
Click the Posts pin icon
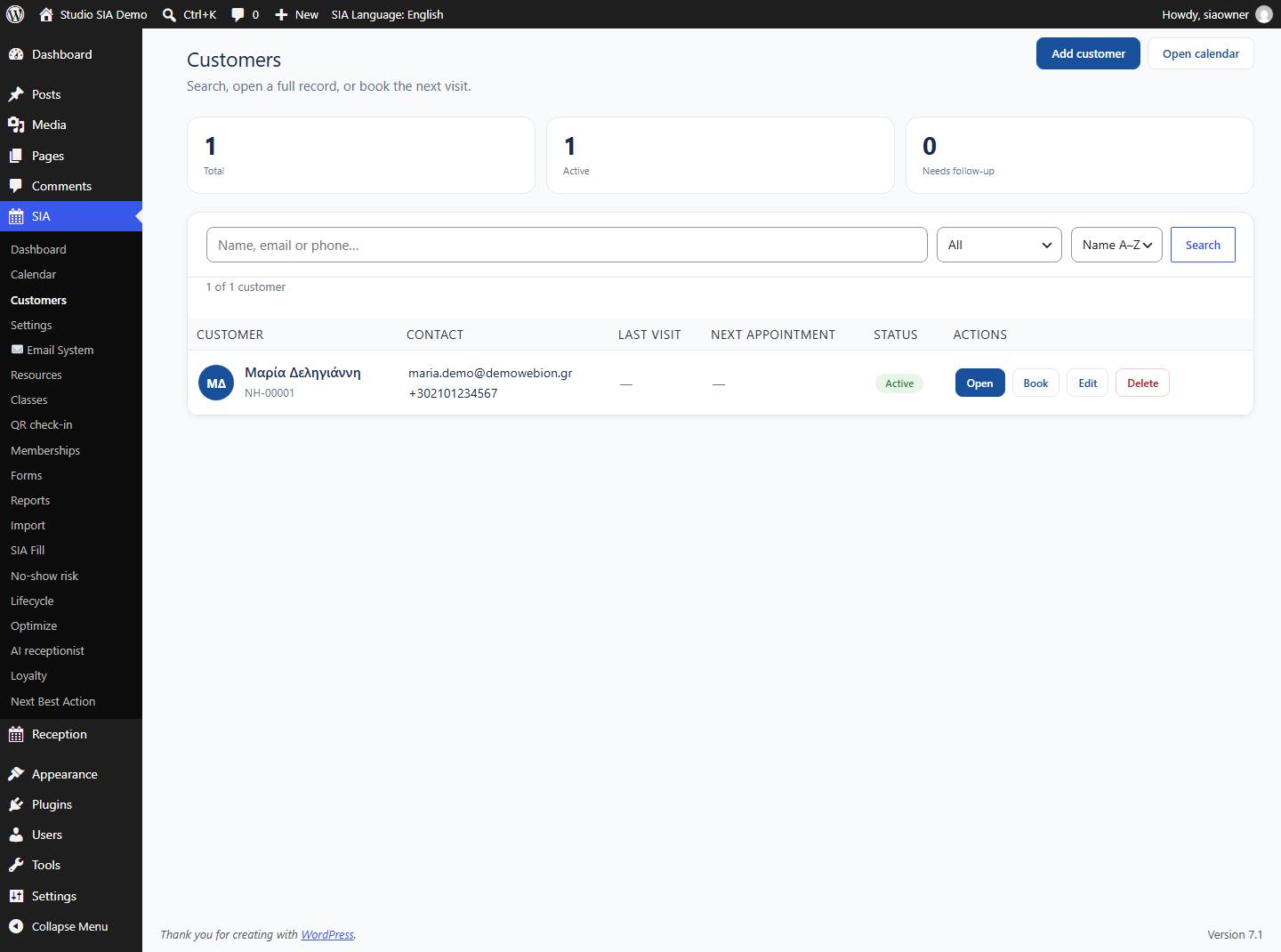(16, 94)
